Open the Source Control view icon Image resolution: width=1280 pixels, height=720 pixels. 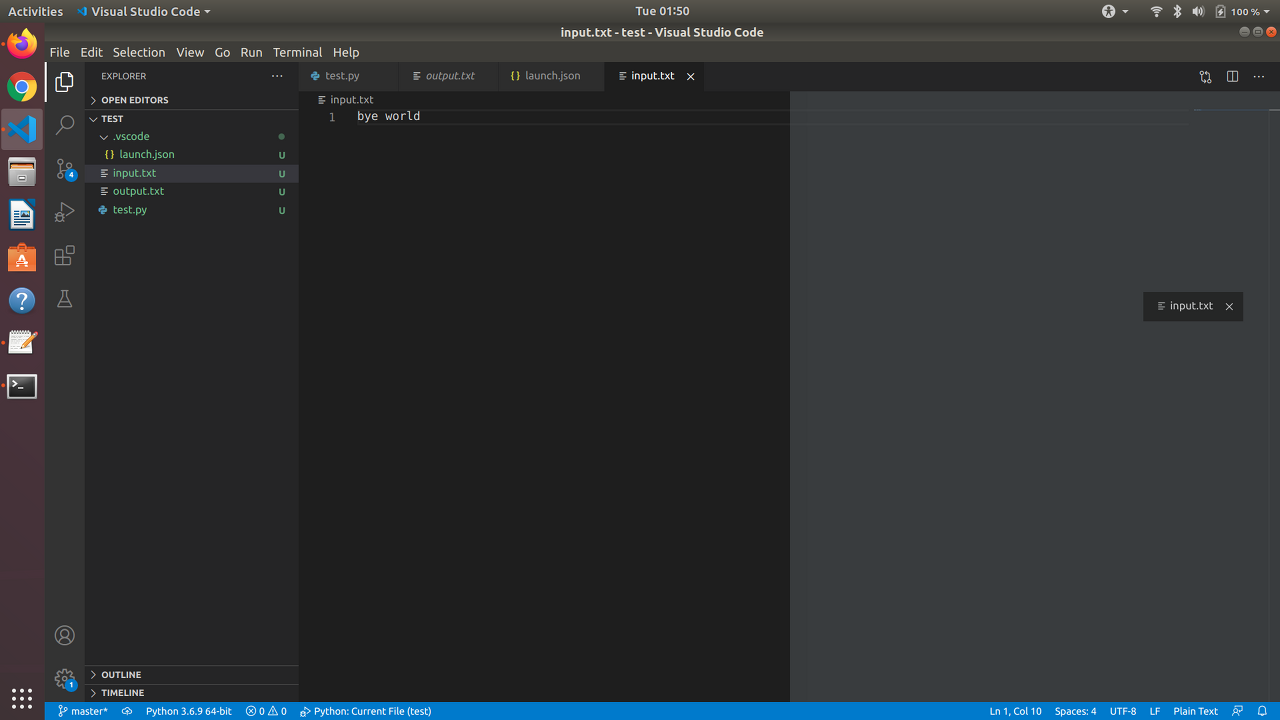[x=64, y=169]
